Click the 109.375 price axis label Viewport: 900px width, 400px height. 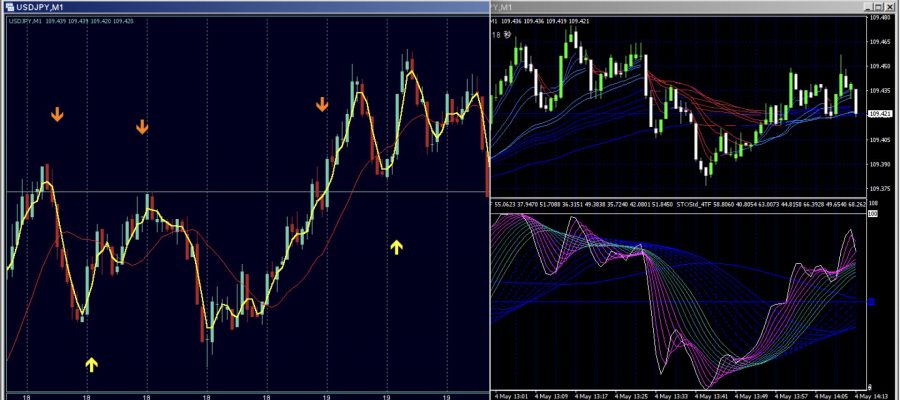[x=880, y=188]
